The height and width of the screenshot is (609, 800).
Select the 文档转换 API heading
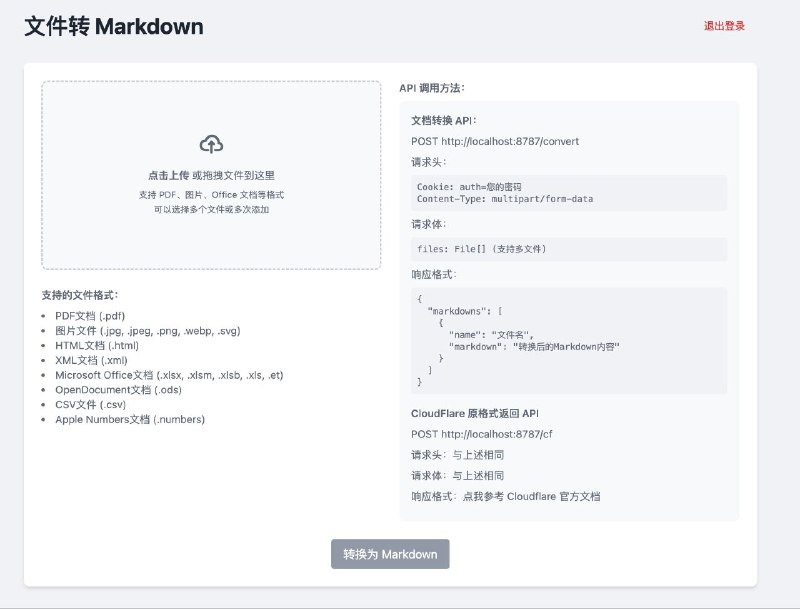[447, 118]
